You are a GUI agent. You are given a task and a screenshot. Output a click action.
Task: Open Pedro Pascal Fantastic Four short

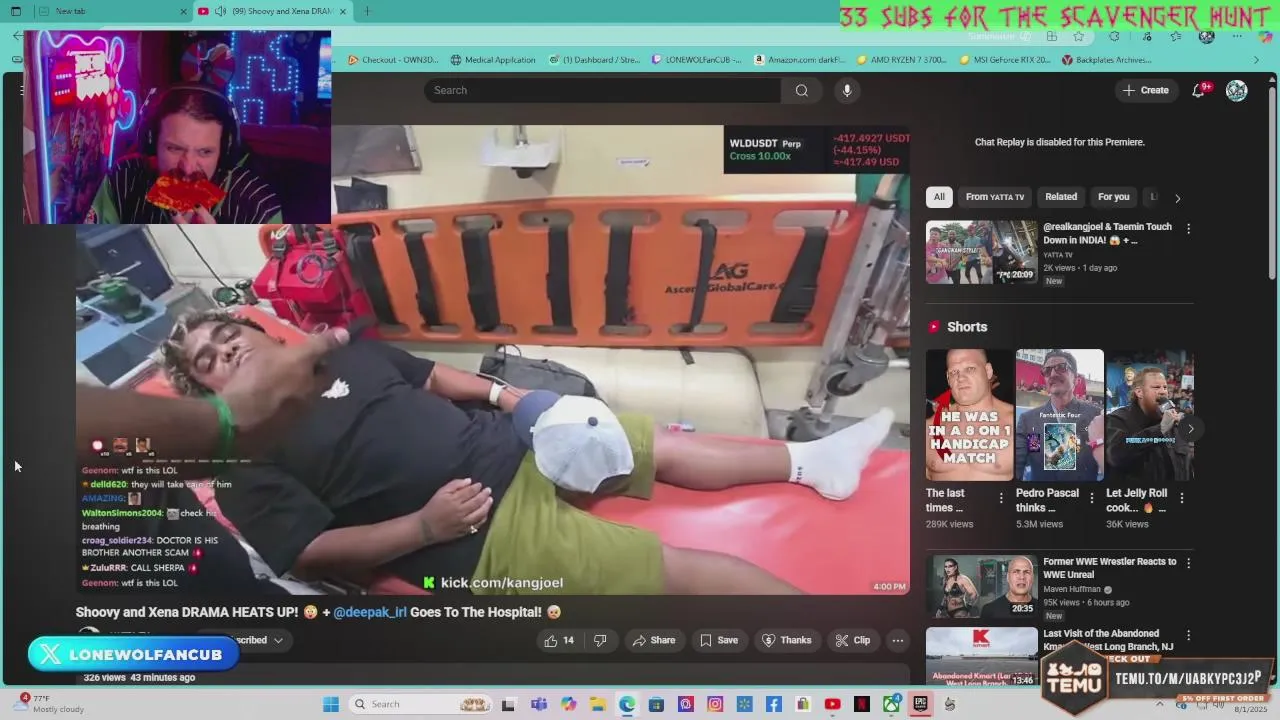point(1059,415)
